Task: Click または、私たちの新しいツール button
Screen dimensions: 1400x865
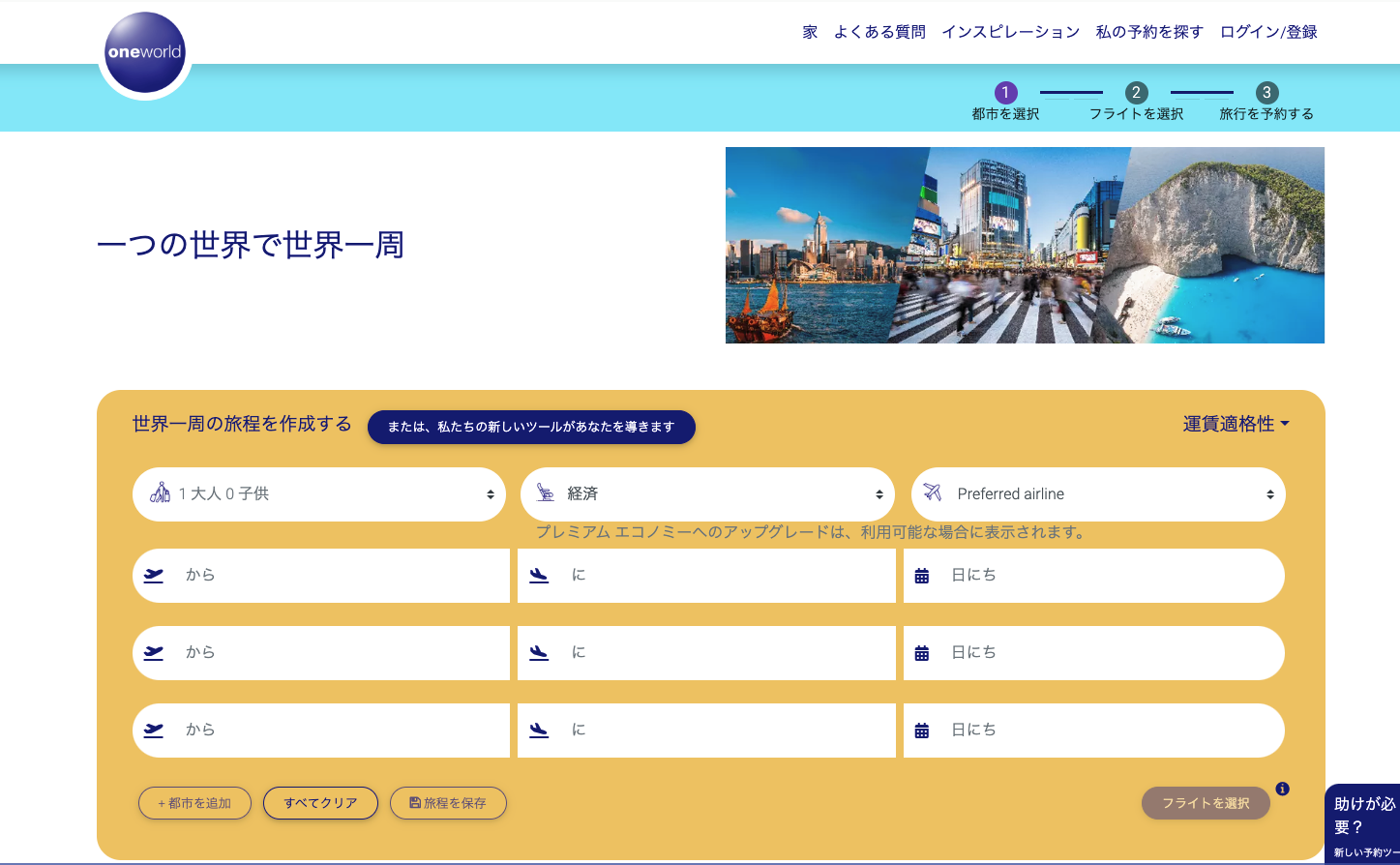Action: [x=531, y=427]
